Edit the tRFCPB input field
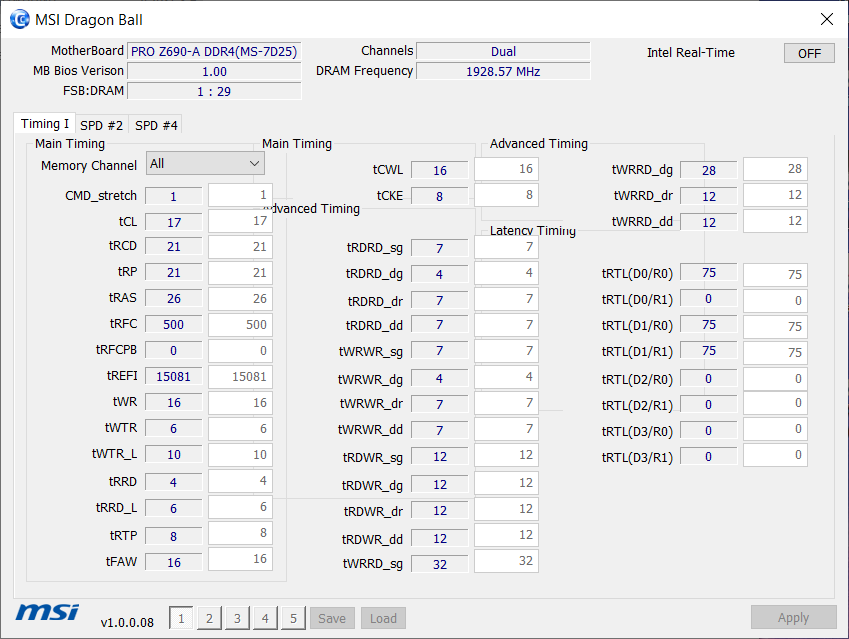Screen dimensions: 849x639 coord(240,351)
